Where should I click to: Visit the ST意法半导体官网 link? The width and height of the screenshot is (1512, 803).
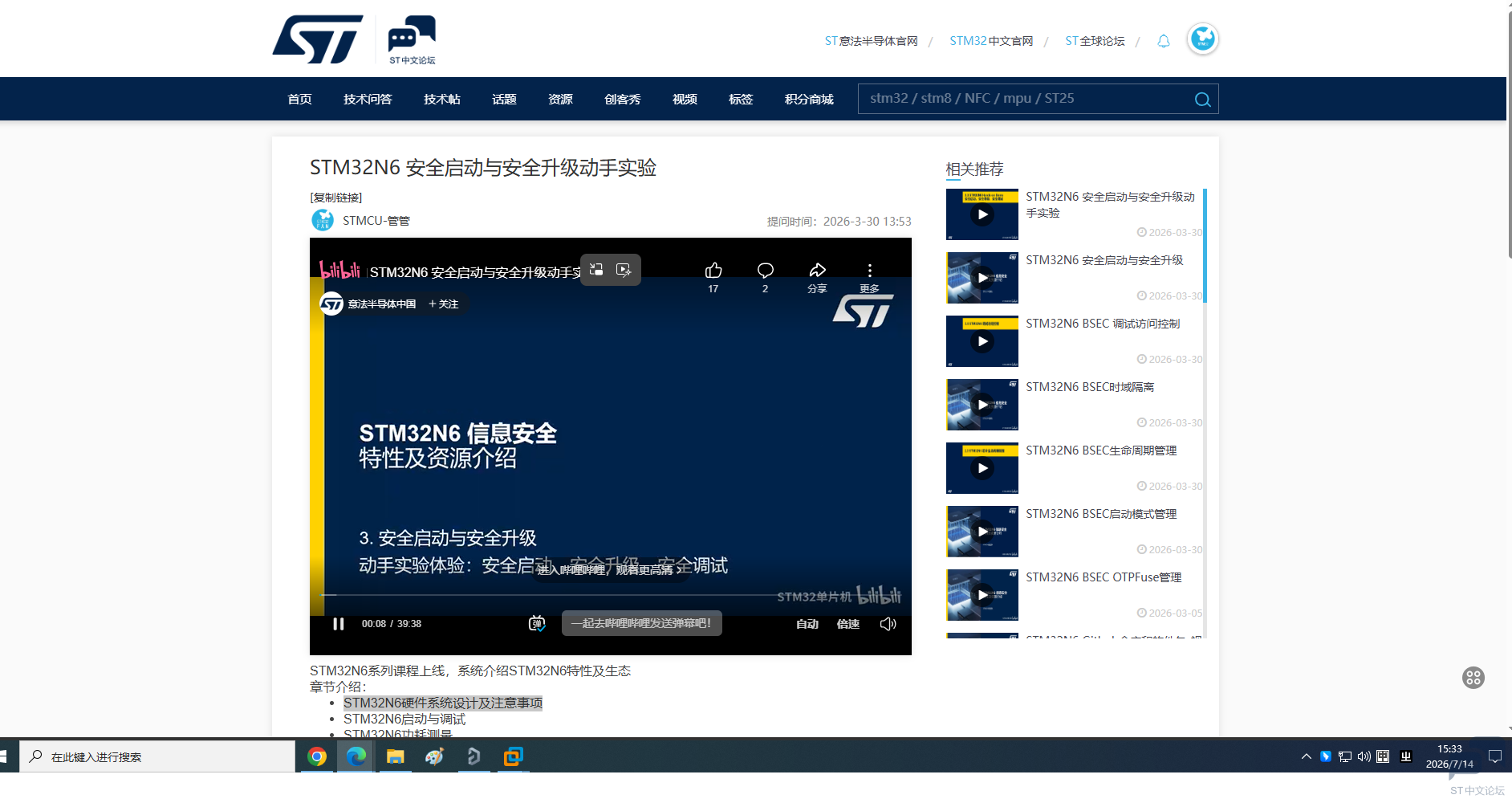pyautogui.click(x=872, y=41)
